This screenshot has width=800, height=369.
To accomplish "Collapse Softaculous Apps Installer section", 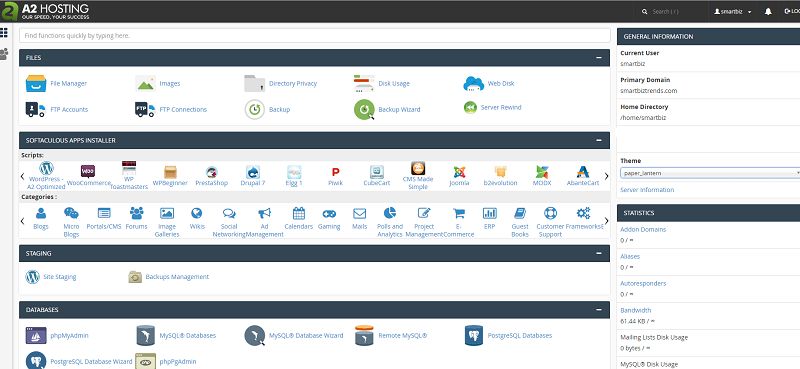I will 598,140.
